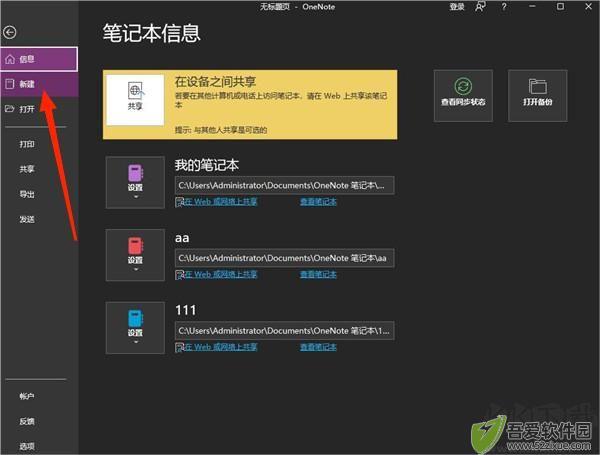Click the 共享 share button in yellow banner
The image size is (600, 455).
point(135,99)
